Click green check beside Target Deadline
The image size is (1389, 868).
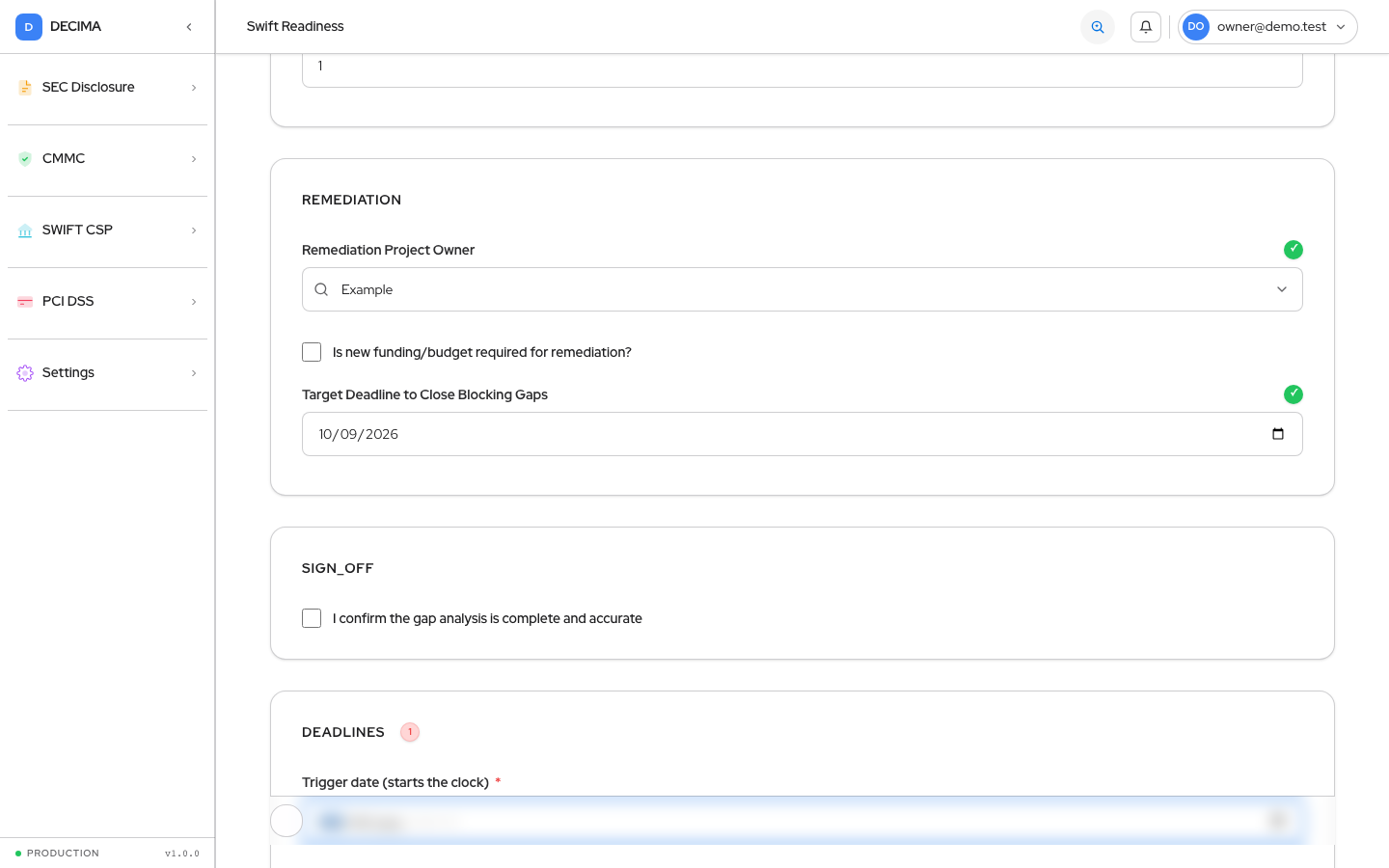tap(1294, 394)
